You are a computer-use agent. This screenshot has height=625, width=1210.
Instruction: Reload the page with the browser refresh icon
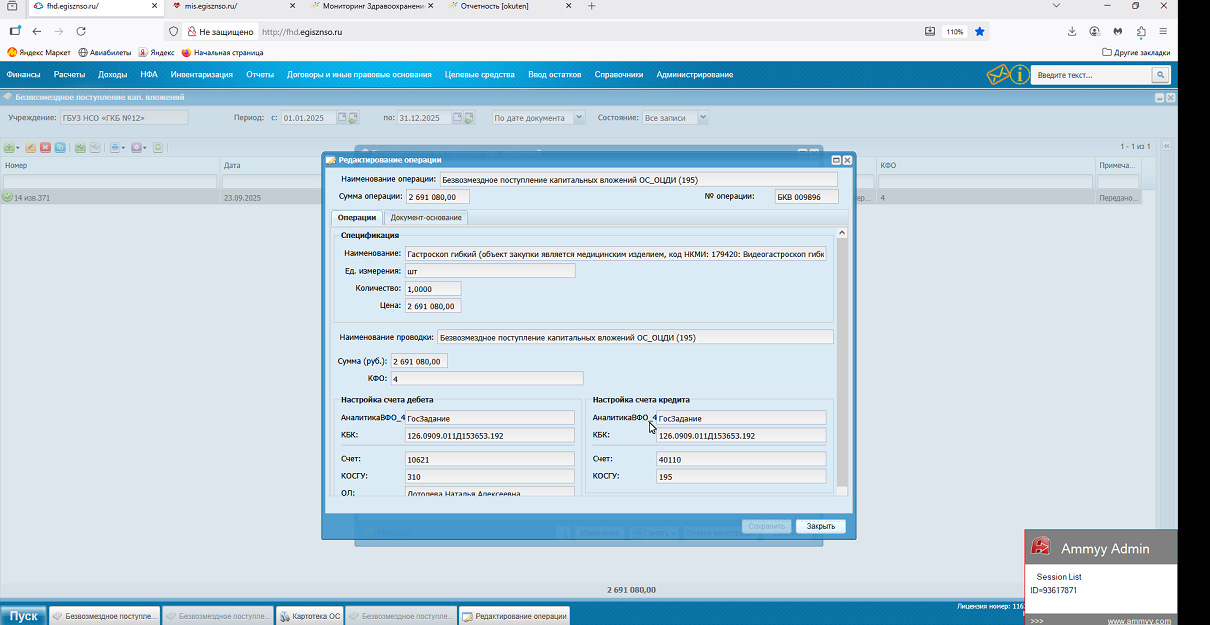81,31
